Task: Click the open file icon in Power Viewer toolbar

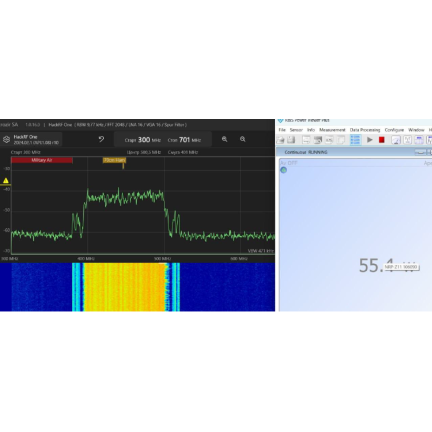Action: click(x=281, y=140)
